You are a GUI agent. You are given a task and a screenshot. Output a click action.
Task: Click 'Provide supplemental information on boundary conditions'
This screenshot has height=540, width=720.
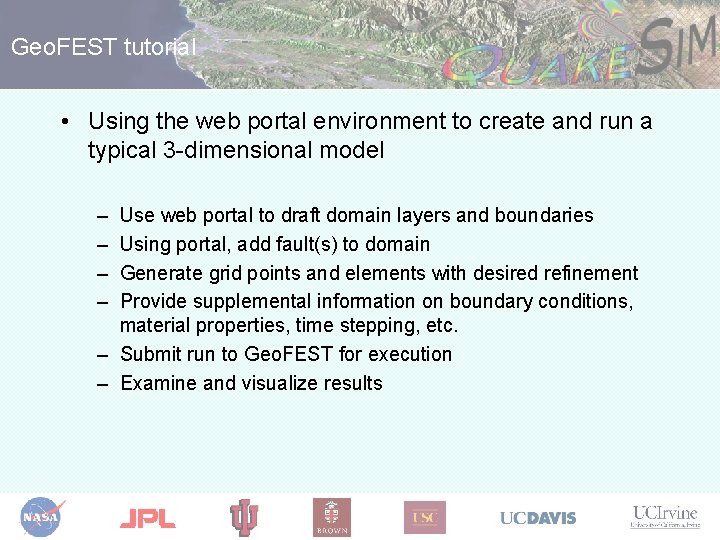377,302
